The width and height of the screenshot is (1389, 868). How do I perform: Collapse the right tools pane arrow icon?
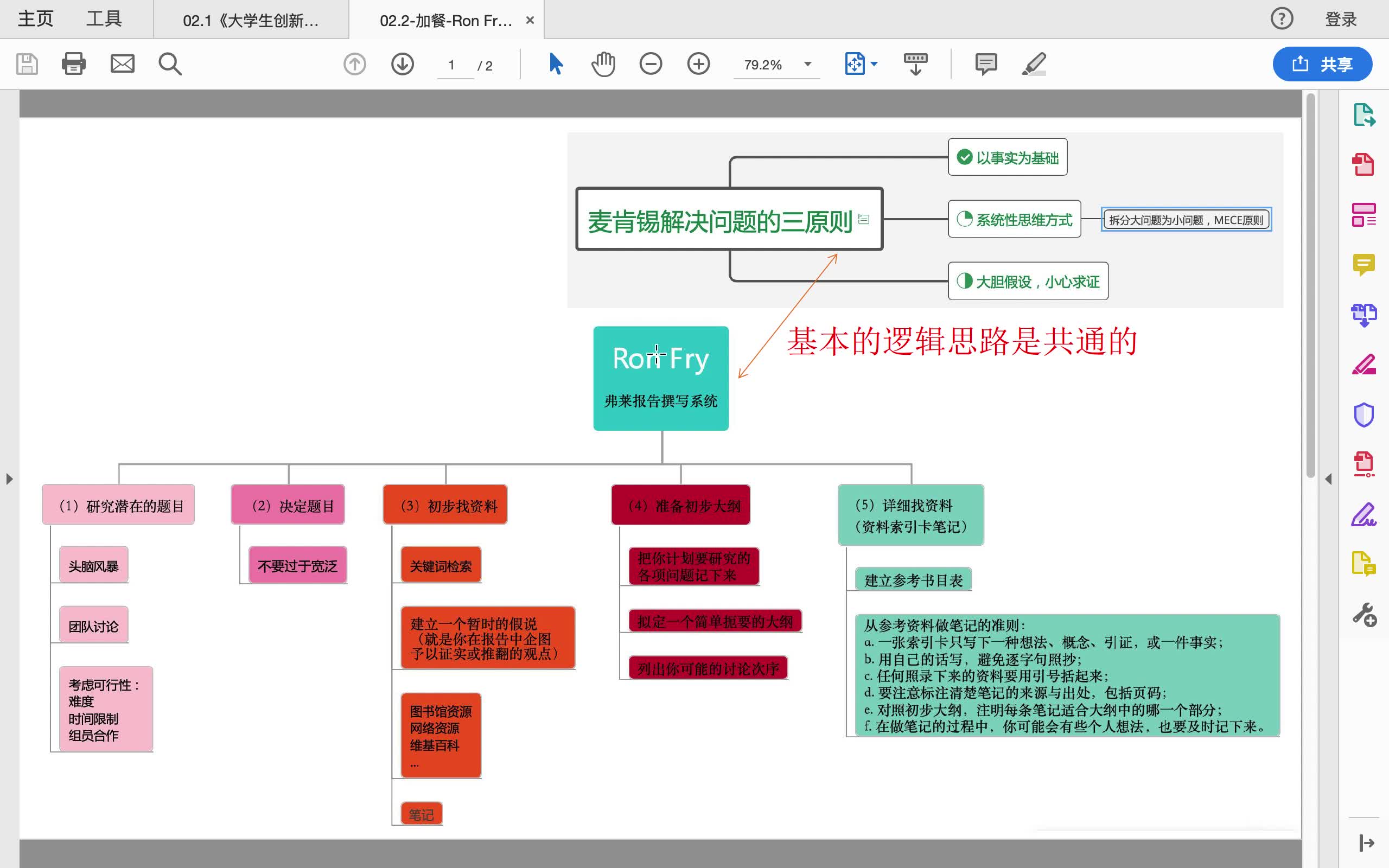pos(1367,843)
